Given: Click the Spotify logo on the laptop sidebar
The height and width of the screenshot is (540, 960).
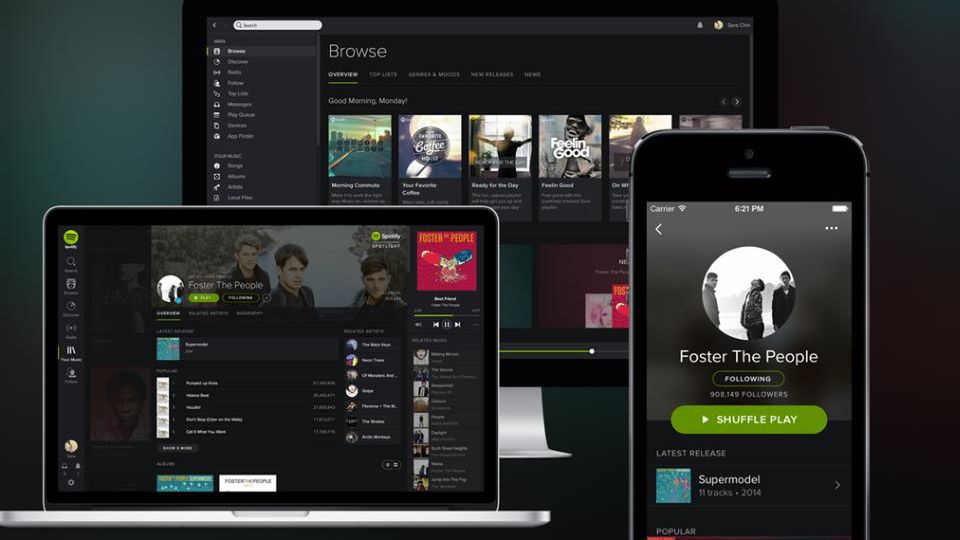Looking at the screenshot, I should 71,238.
